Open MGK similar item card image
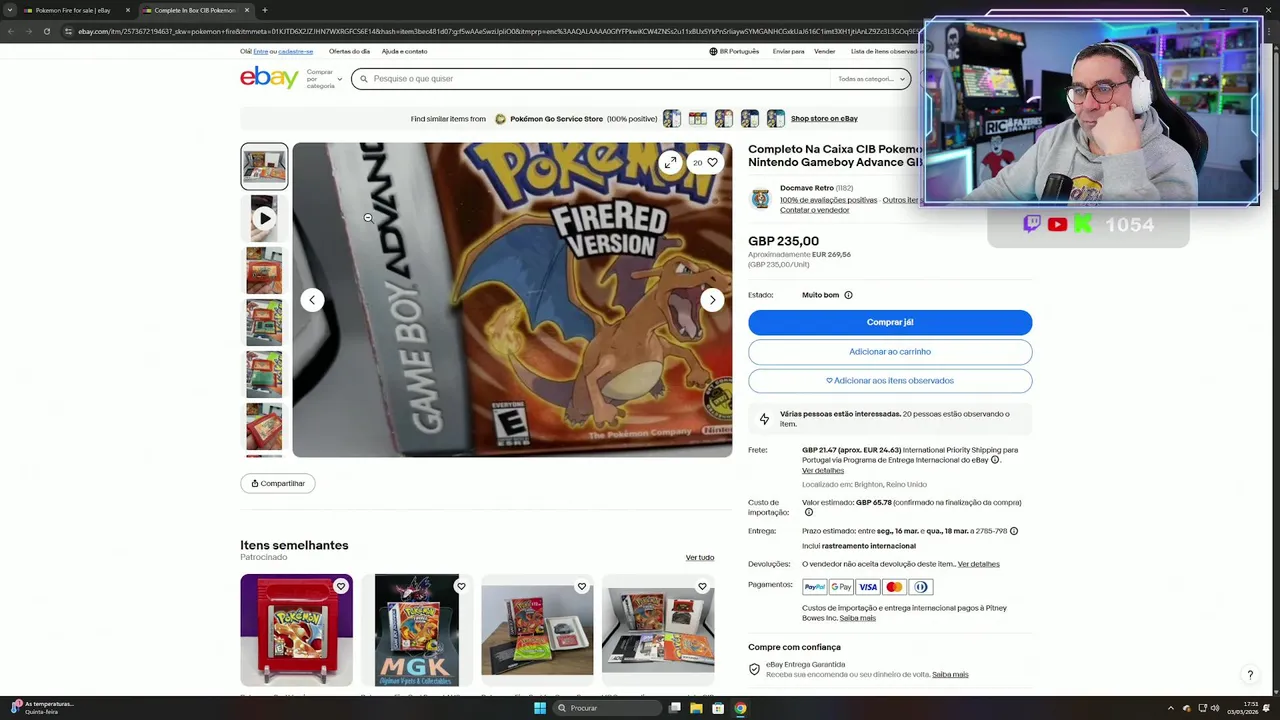This screenshot has width=1280, height=720. tap(417, 630)
